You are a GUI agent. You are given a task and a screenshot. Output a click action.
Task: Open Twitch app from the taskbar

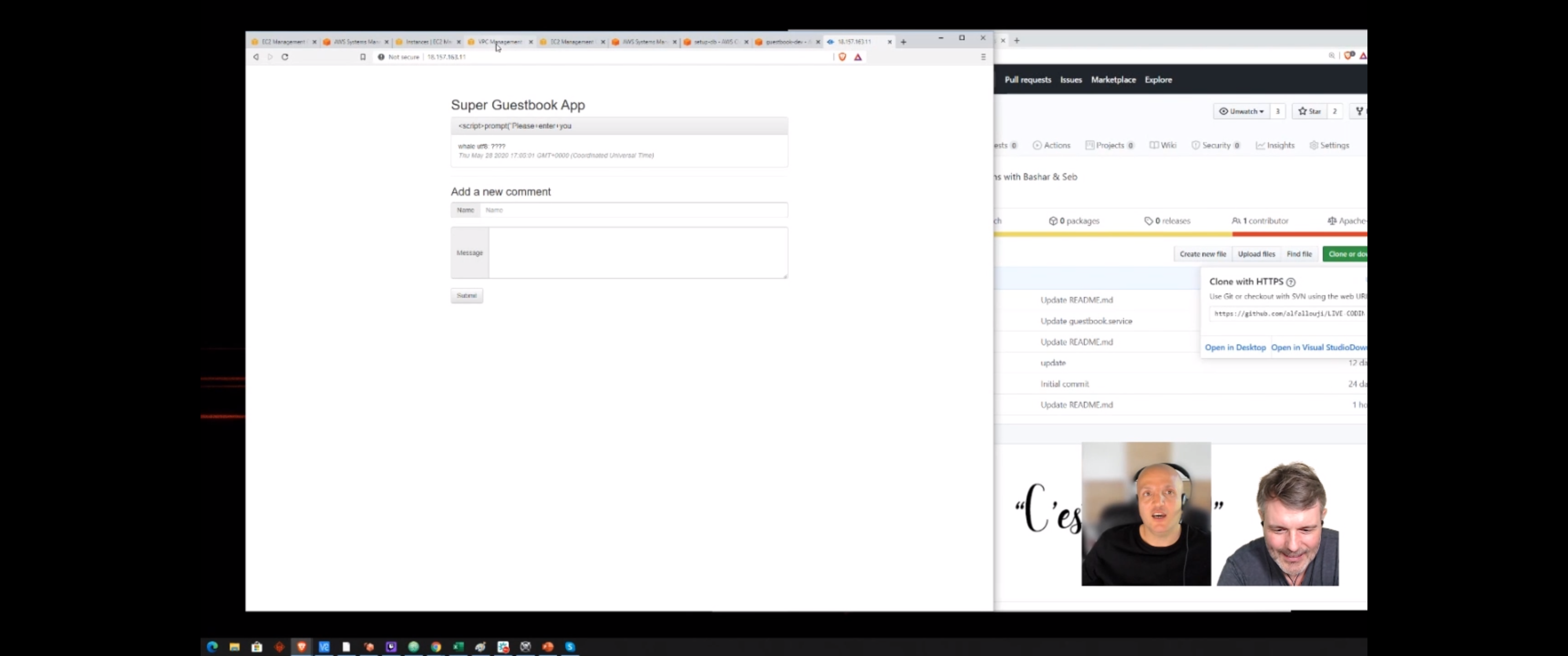[391, 646]
